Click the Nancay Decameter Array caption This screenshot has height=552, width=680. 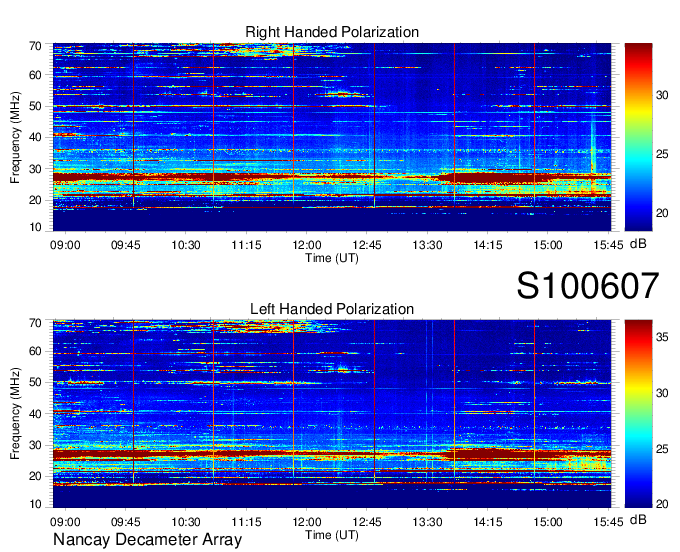pos(147,540)
